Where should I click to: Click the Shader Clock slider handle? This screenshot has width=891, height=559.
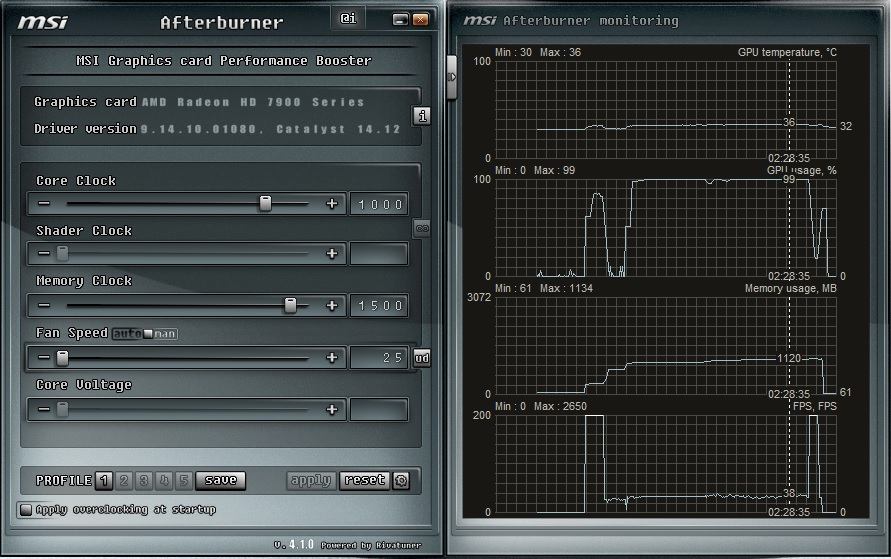pyautogui.click(x=63, y=253)
